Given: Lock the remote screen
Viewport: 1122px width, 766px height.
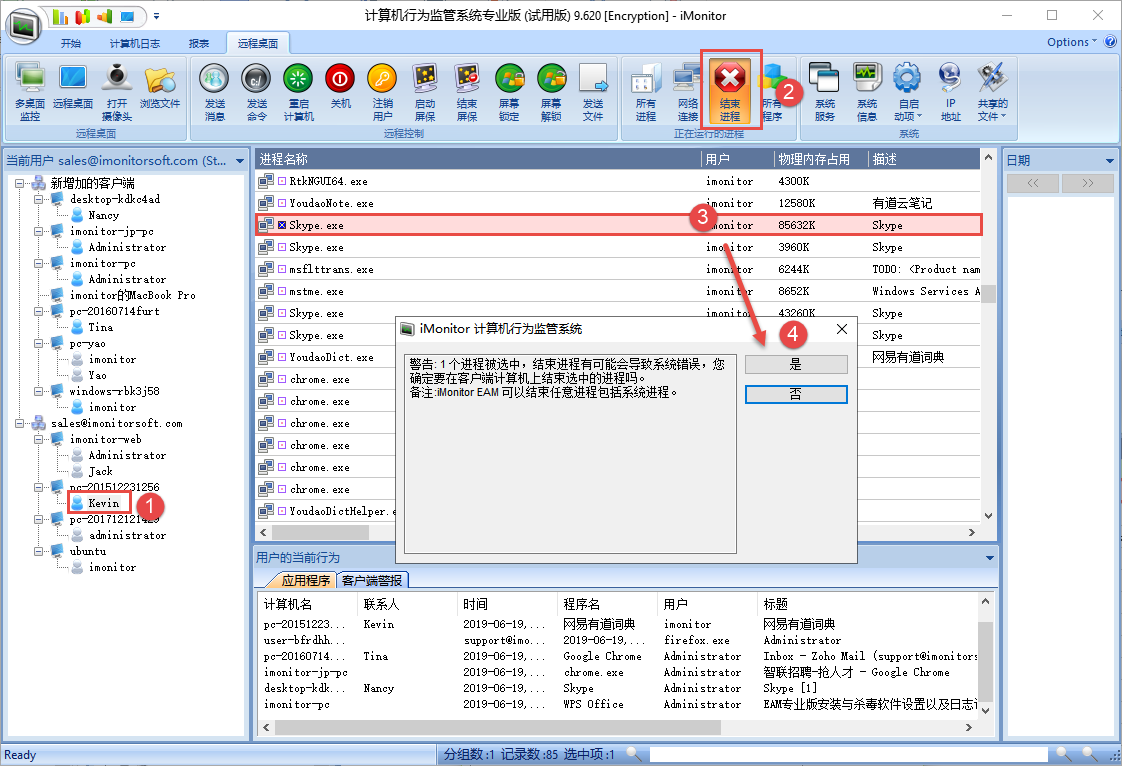Looking at the screenshot, I should (x=509, y=92).
